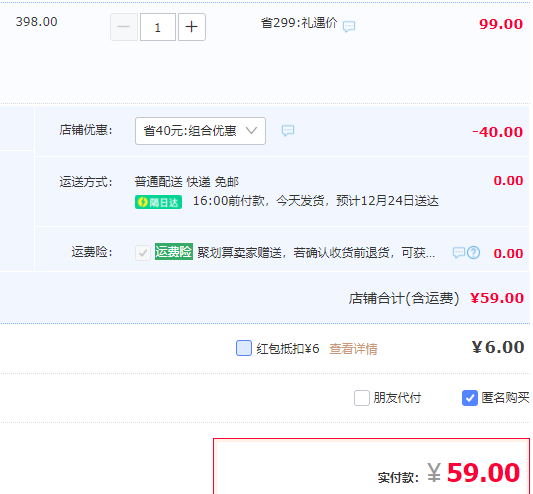Click the truncated 聚划算卖家赠送 insurance description

[316, 253]
